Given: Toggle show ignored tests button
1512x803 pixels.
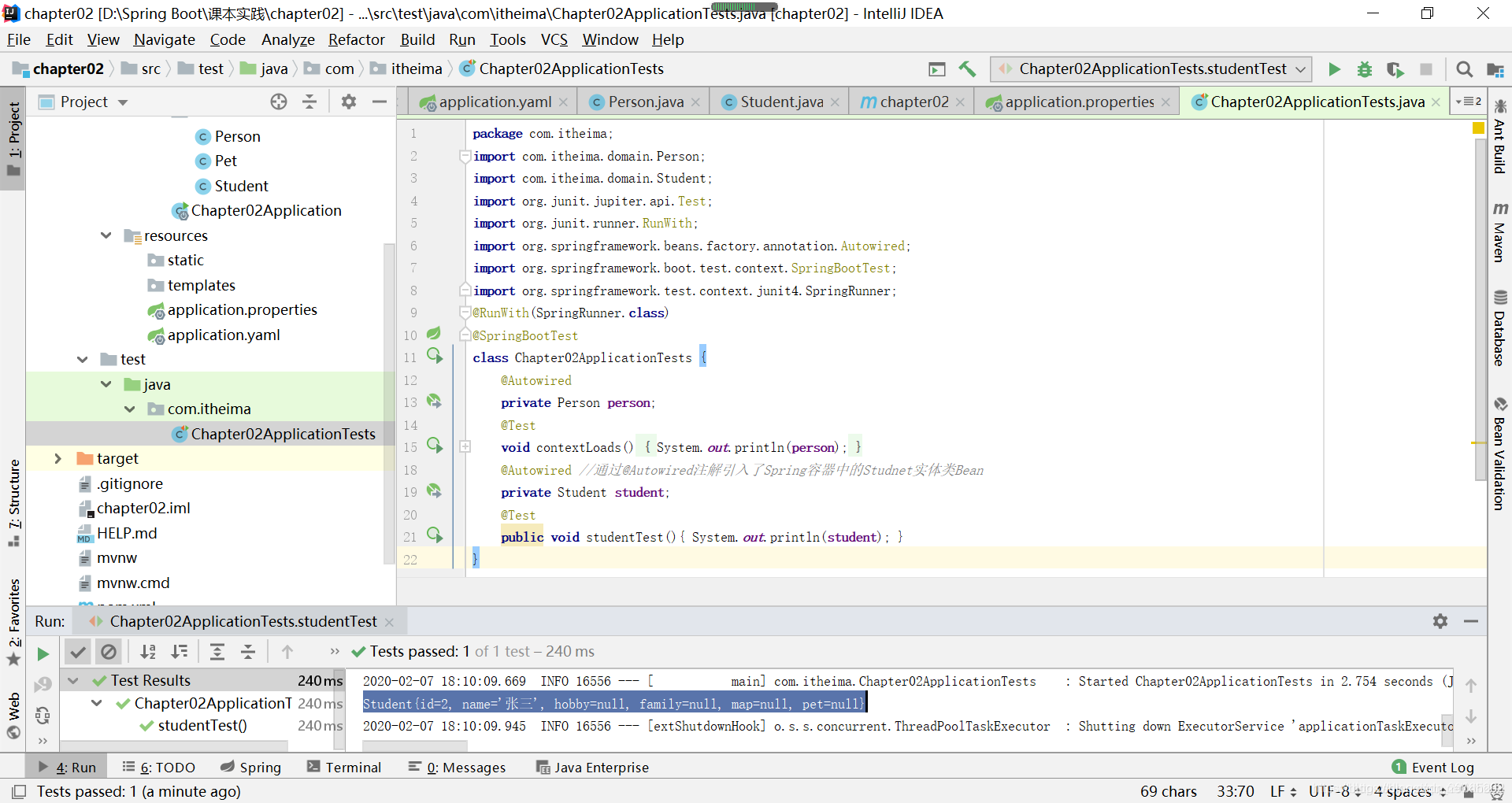Looking at the screenshot, I should [109, 652].
